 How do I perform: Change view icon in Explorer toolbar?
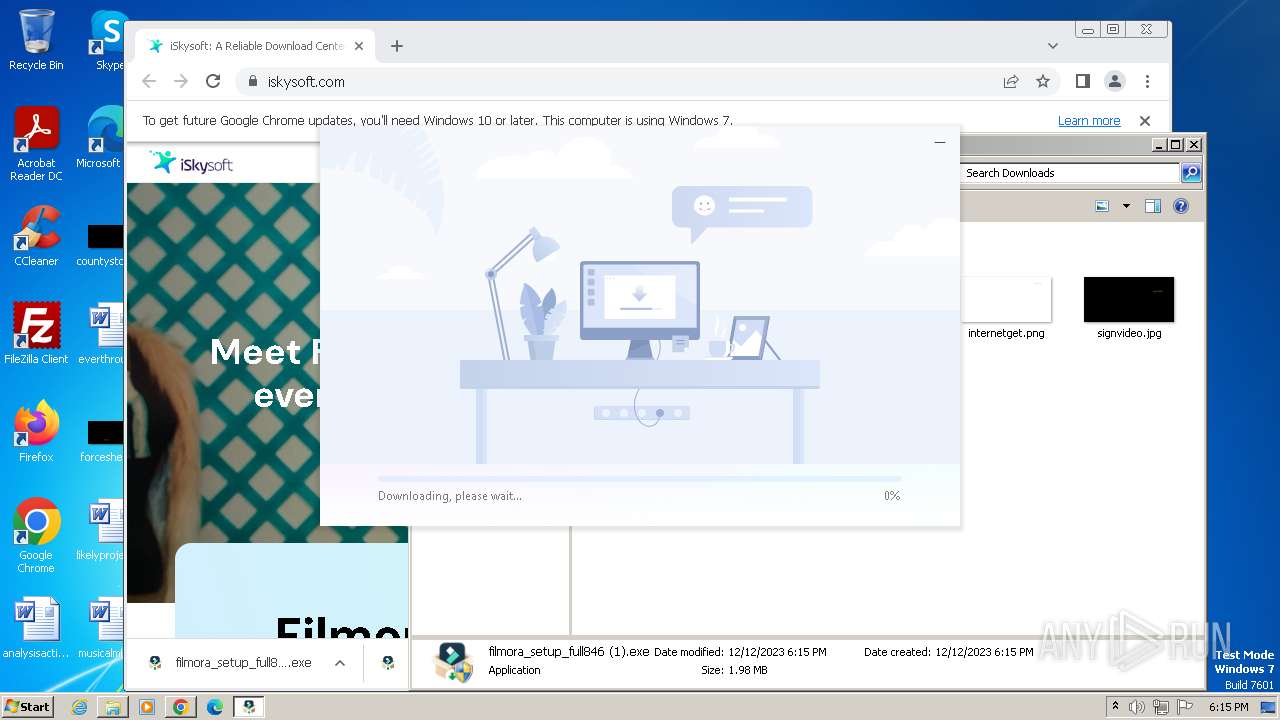pyautogui.click(x=1102, y=206)
